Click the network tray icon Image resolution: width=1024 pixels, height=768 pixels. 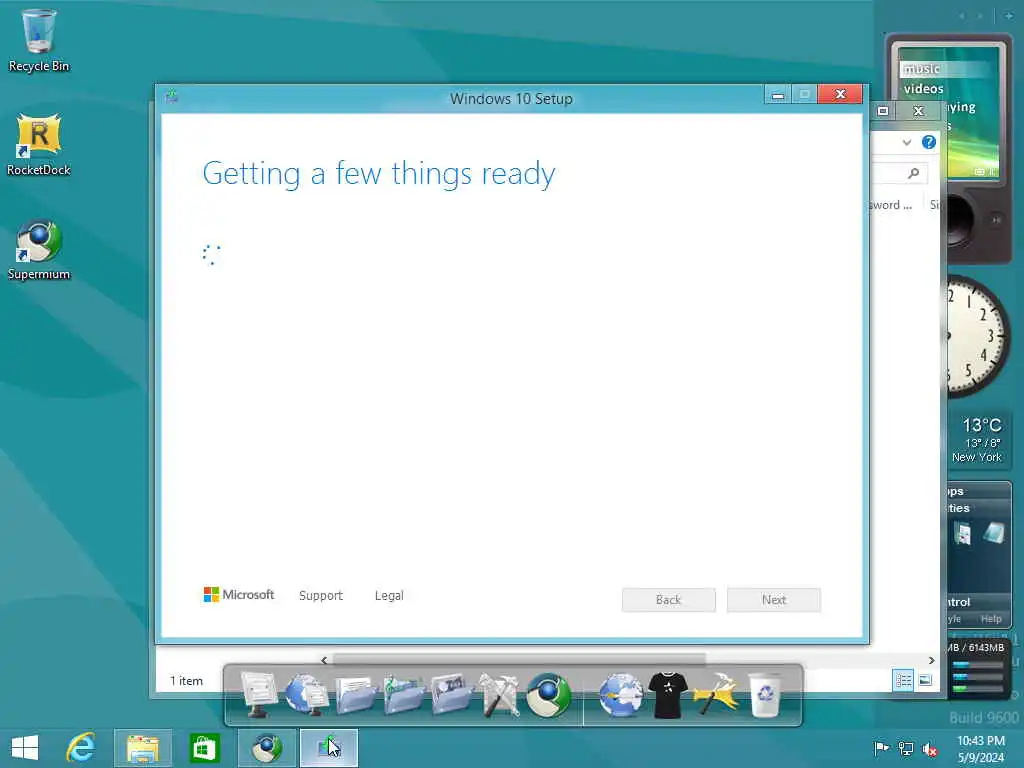[906, 748]
